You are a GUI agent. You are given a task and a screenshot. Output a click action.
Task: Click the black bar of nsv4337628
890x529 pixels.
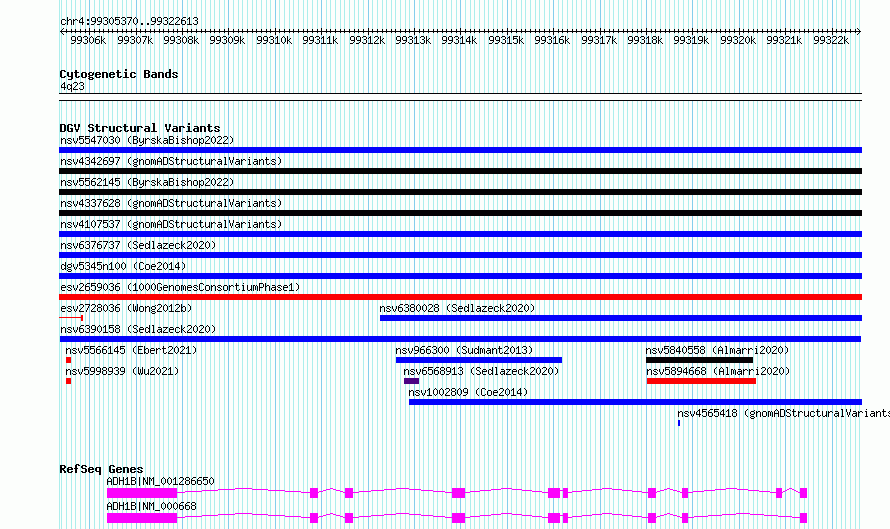click(460, 213)
